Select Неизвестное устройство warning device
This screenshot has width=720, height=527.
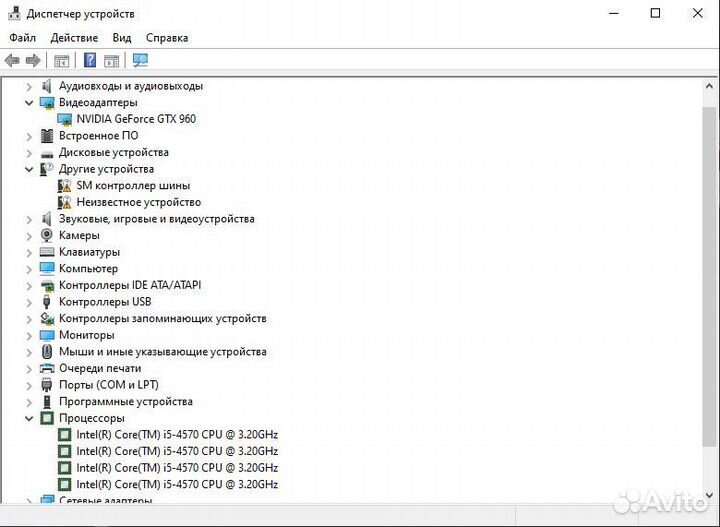click(x=138, y=202)
